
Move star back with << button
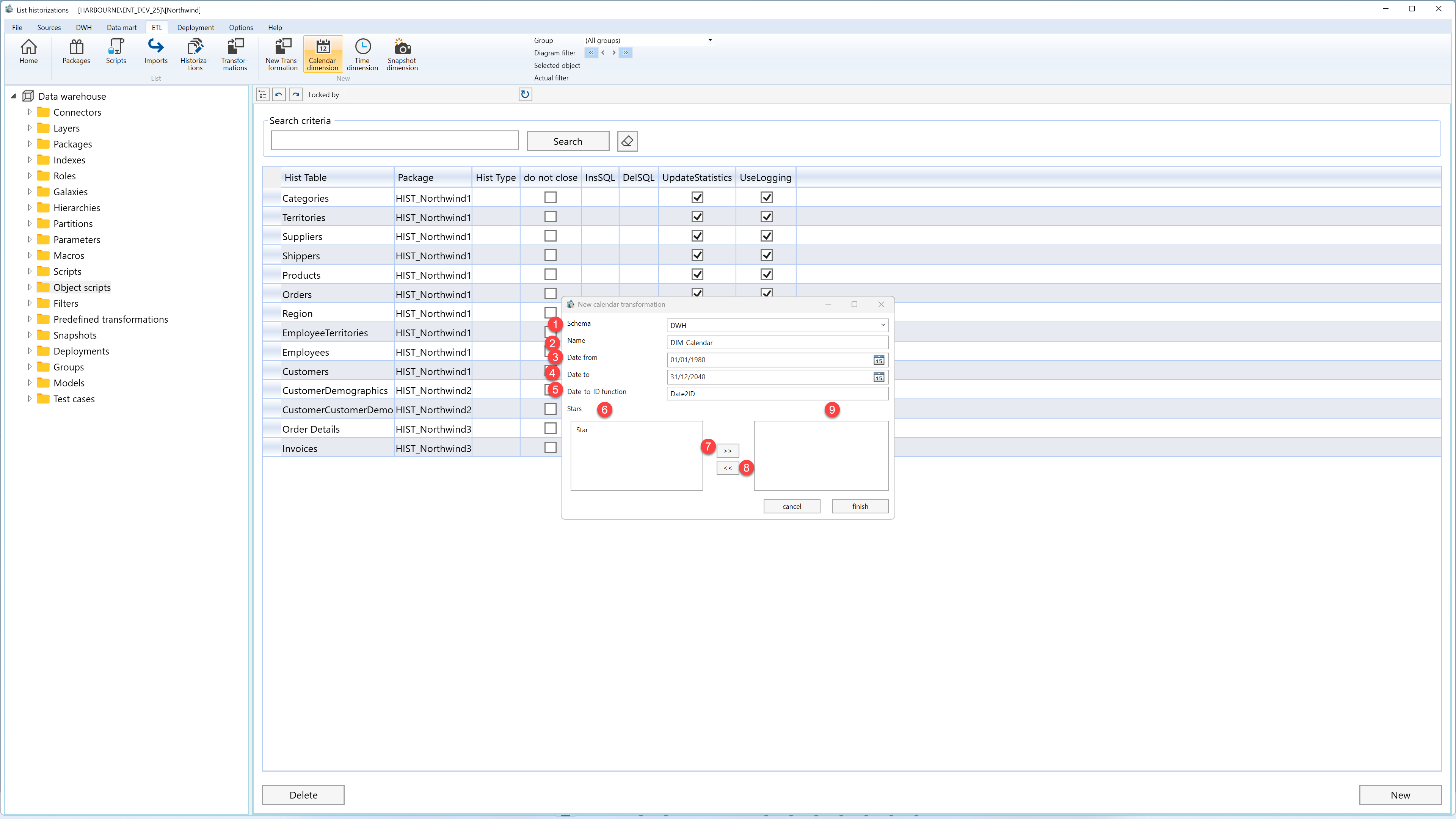(x=728, y=468)
